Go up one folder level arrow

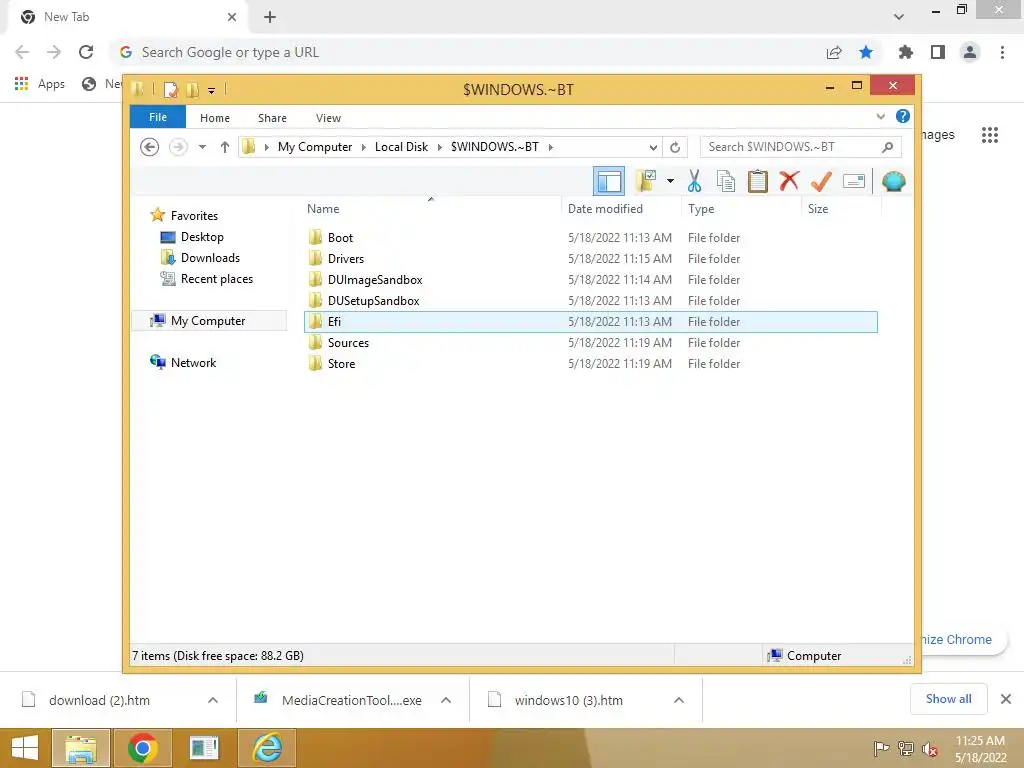click(225, 147)
